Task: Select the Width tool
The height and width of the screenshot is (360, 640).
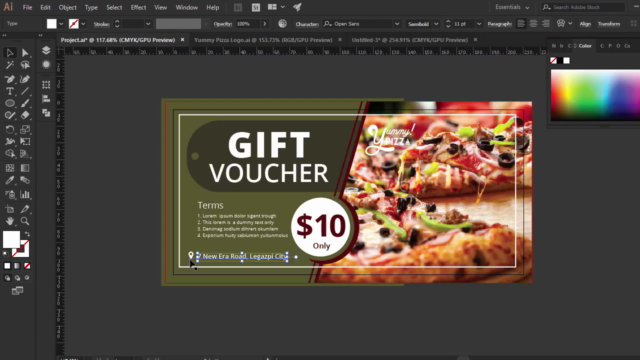Action: 10,142
